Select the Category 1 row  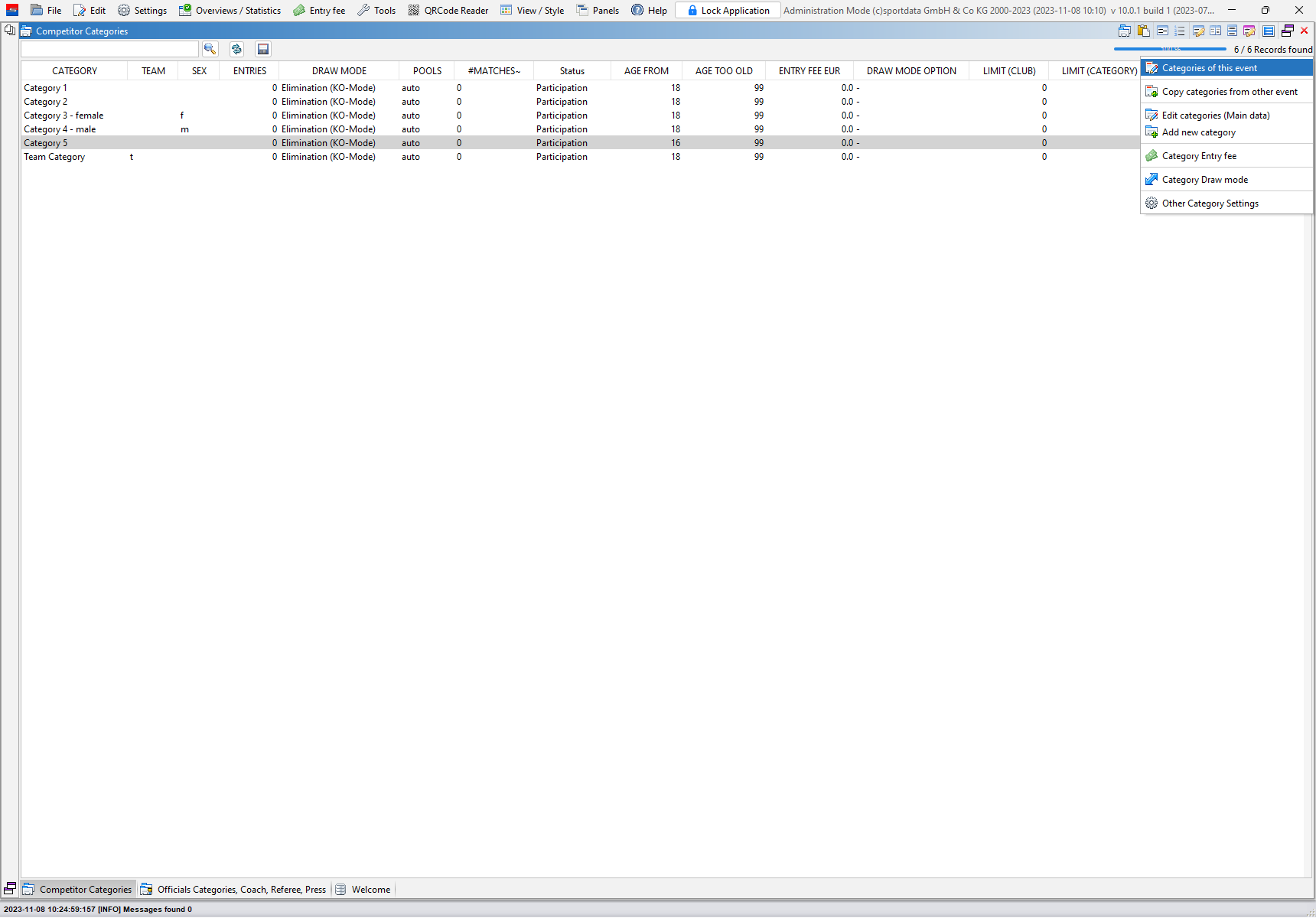pos(580,88)
